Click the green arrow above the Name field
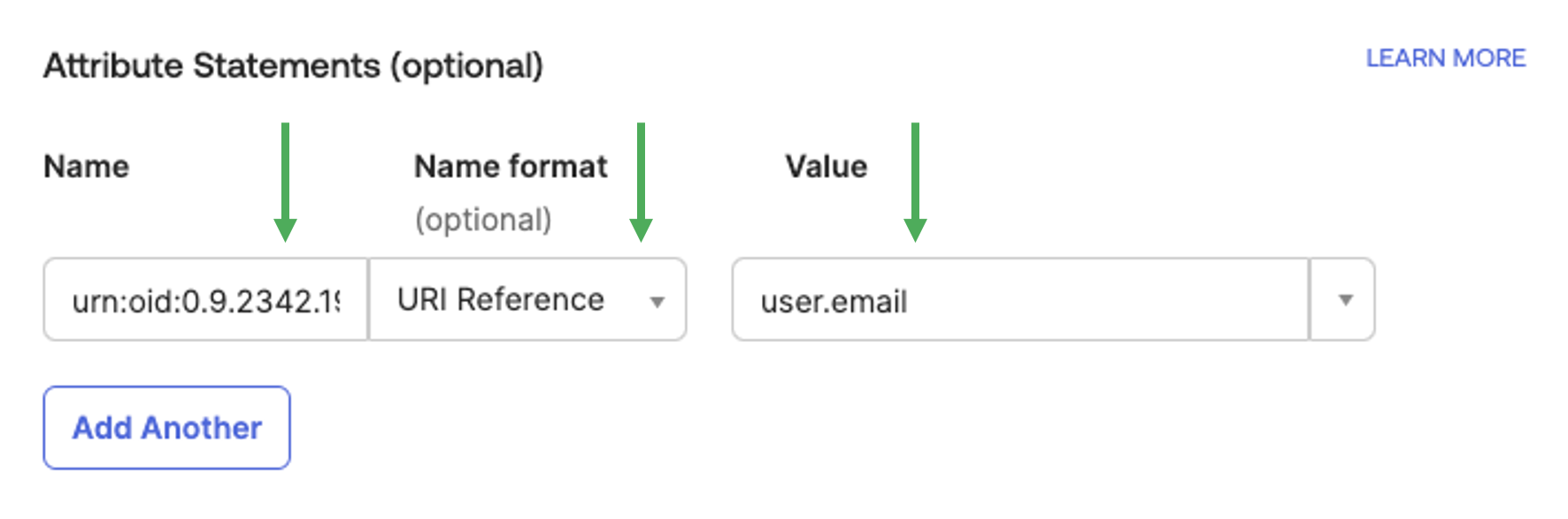1568x519 pixels. pyautogui.click(x=285, y=182)
